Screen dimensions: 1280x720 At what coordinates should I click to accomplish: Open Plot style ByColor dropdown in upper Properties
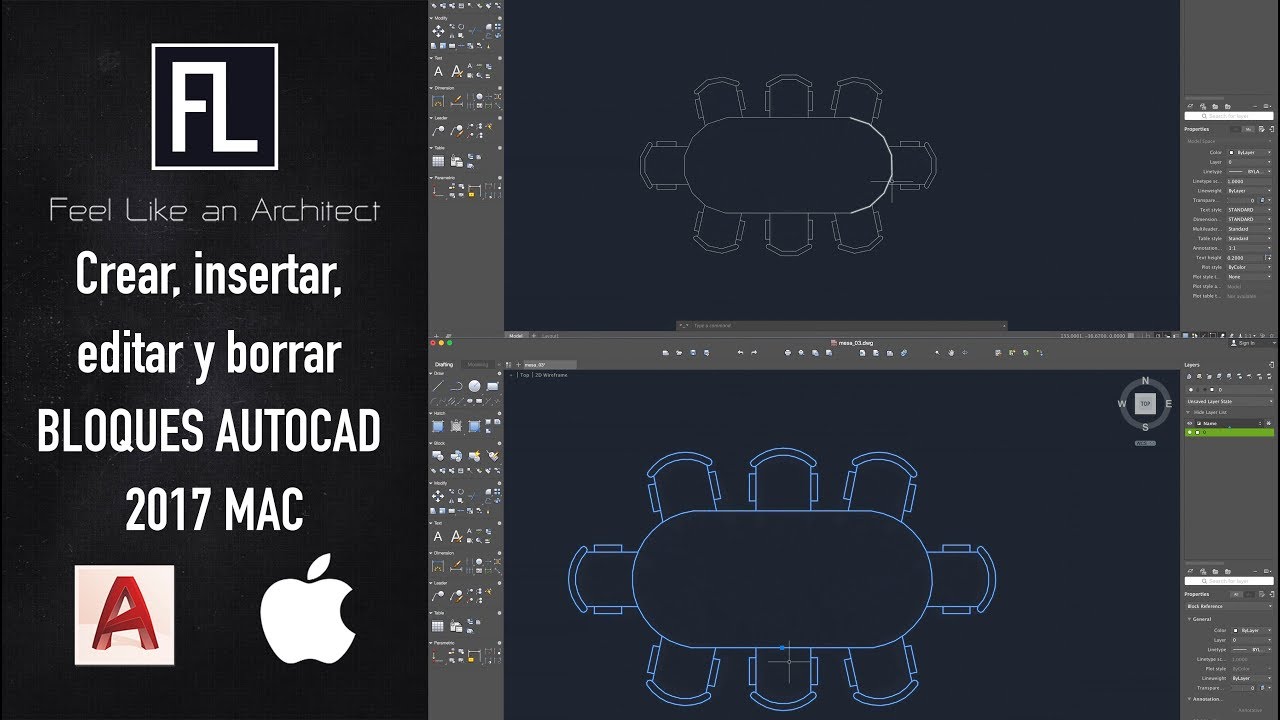(x=1249, y=267)
